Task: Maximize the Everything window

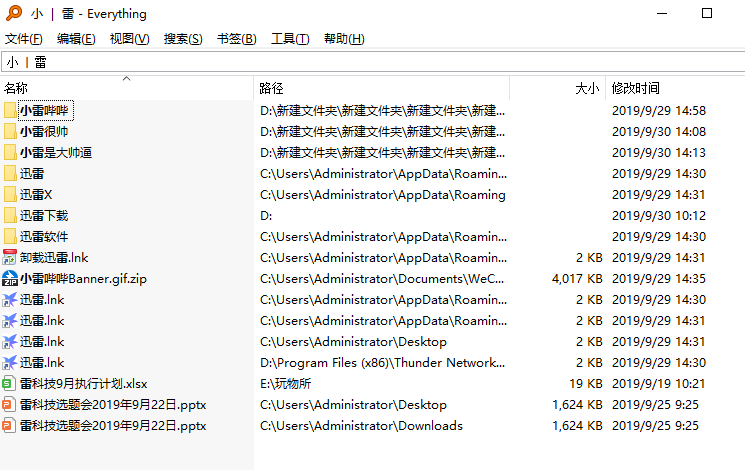Action: pyautogui.click(x=707, y=13)
